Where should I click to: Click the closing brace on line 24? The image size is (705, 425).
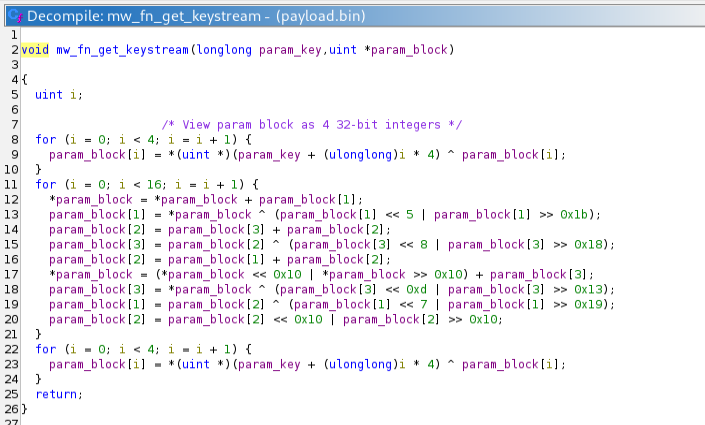[38, 379]
